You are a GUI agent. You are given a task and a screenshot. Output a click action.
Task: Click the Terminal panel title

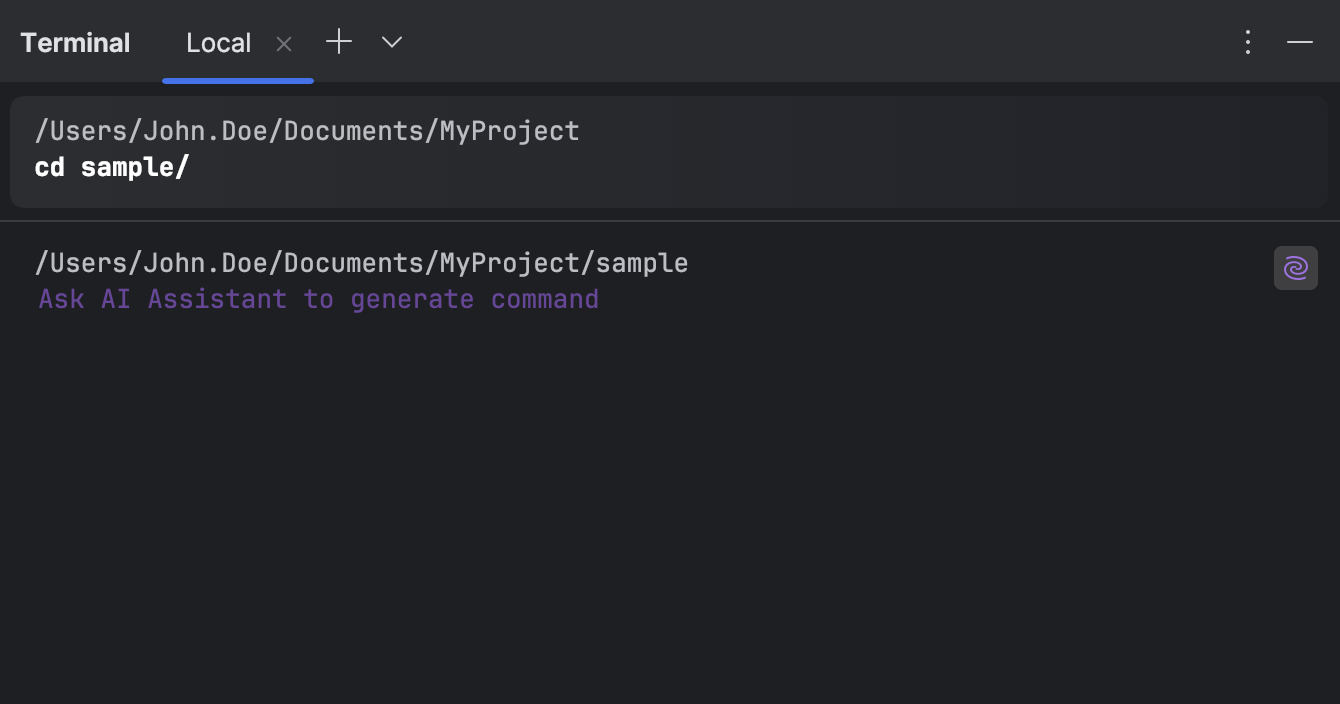tap(75, 42)
